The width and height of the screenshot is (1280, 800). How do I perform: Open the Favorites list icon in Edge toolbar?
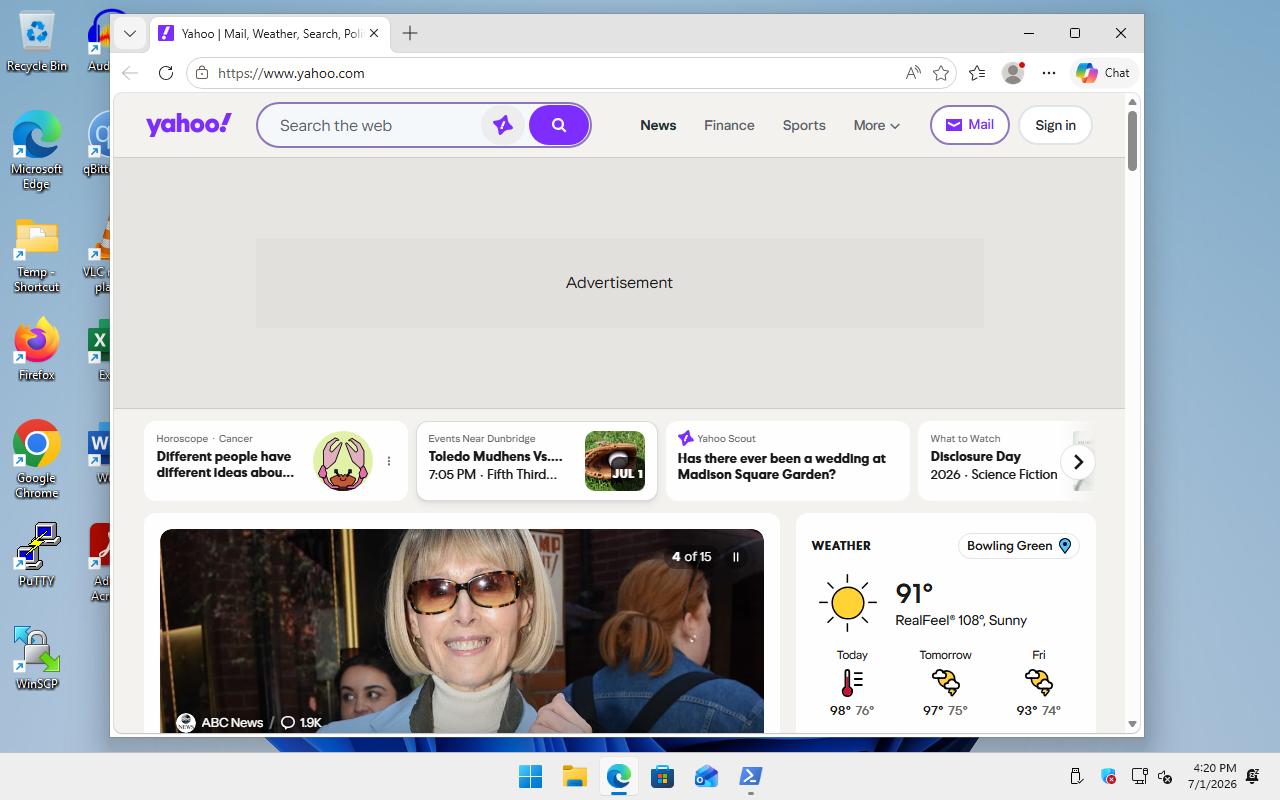pyautogui.click(x=977, y=73)
